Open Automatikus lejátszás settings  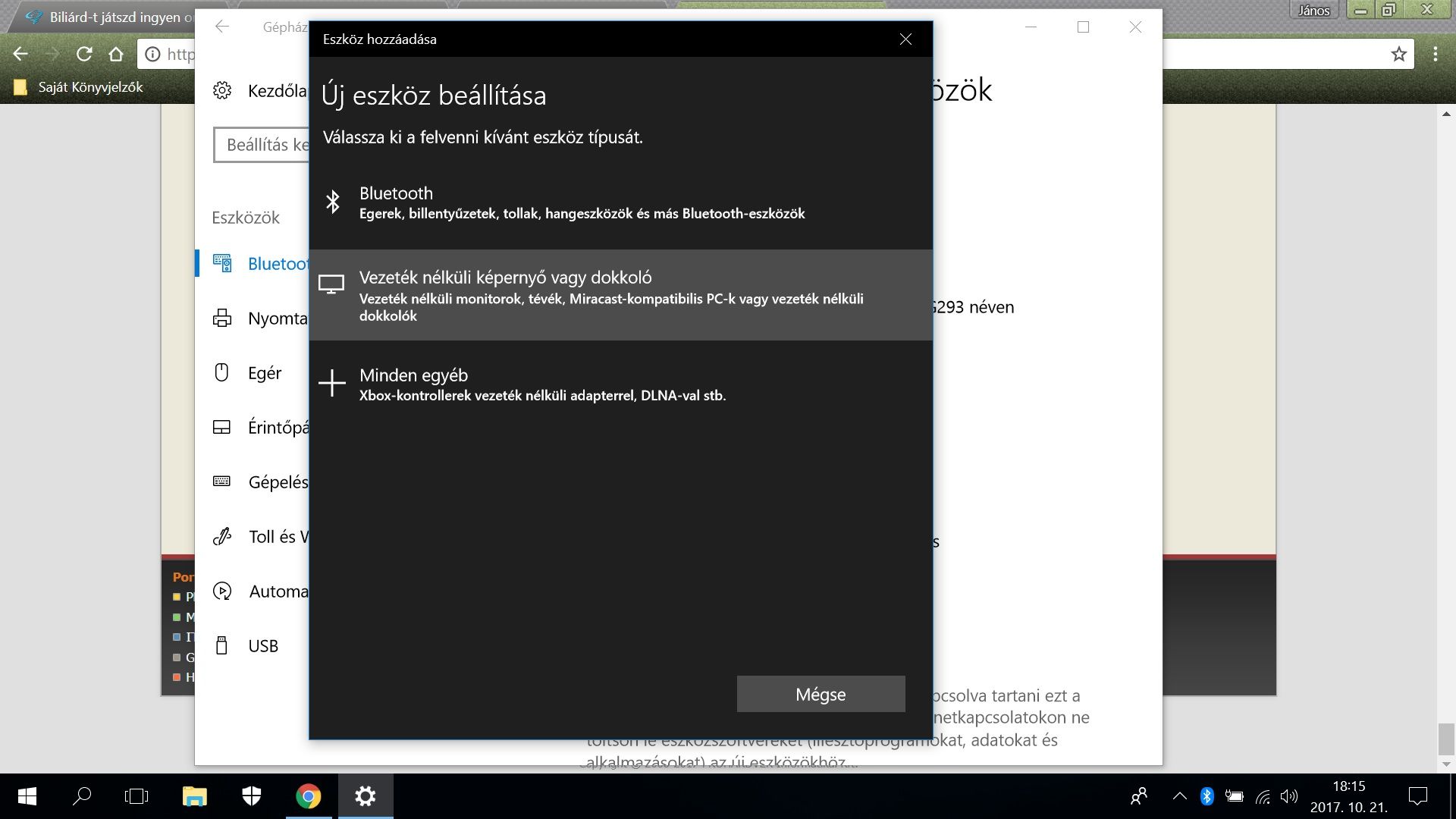[x=276, y=591]
